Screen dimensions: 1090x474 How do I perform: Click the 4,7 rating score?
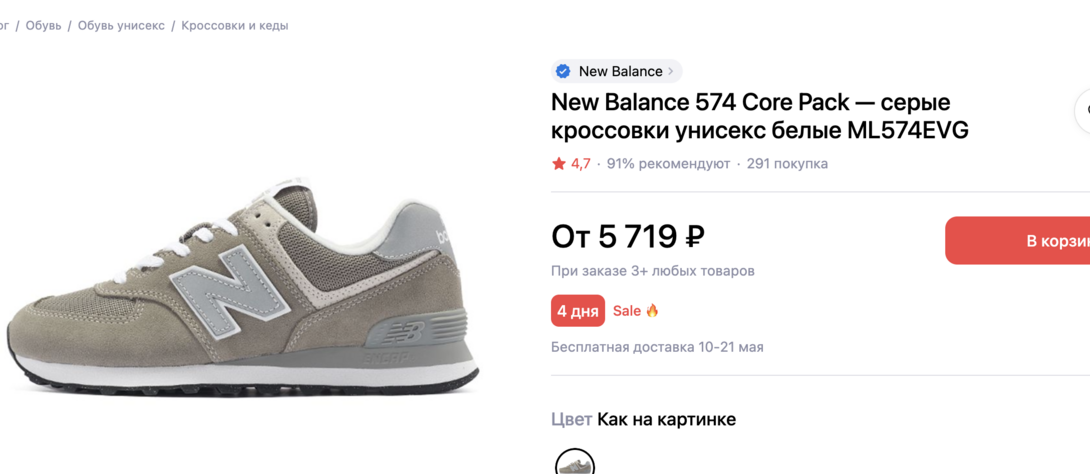(581, 164)
